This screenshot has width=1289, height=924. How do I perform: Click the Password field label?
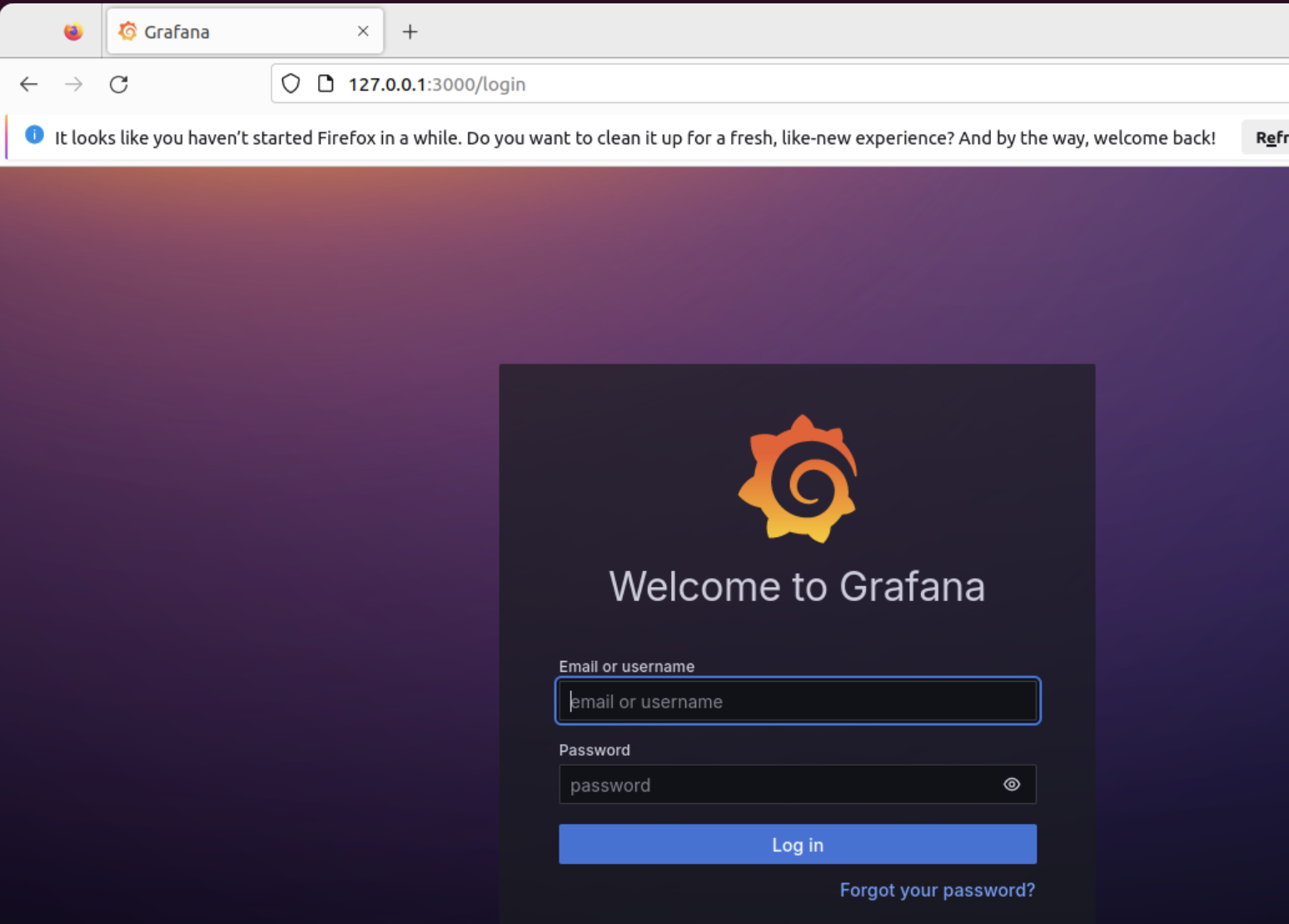point(594,750)
